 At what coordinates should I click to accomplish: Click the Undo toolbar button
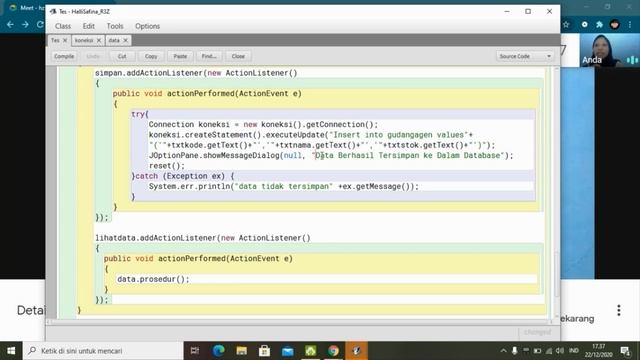[x=93, y=56]
